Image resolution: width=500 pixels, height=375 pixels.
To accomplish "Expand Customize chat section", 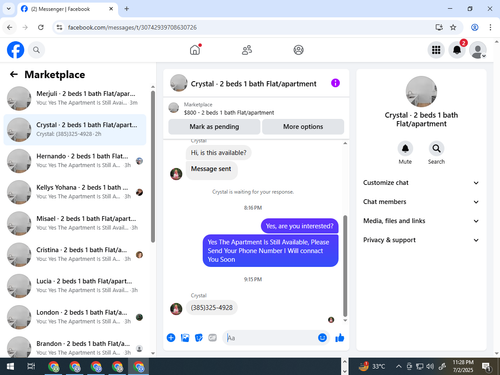I will pos(421,183).
